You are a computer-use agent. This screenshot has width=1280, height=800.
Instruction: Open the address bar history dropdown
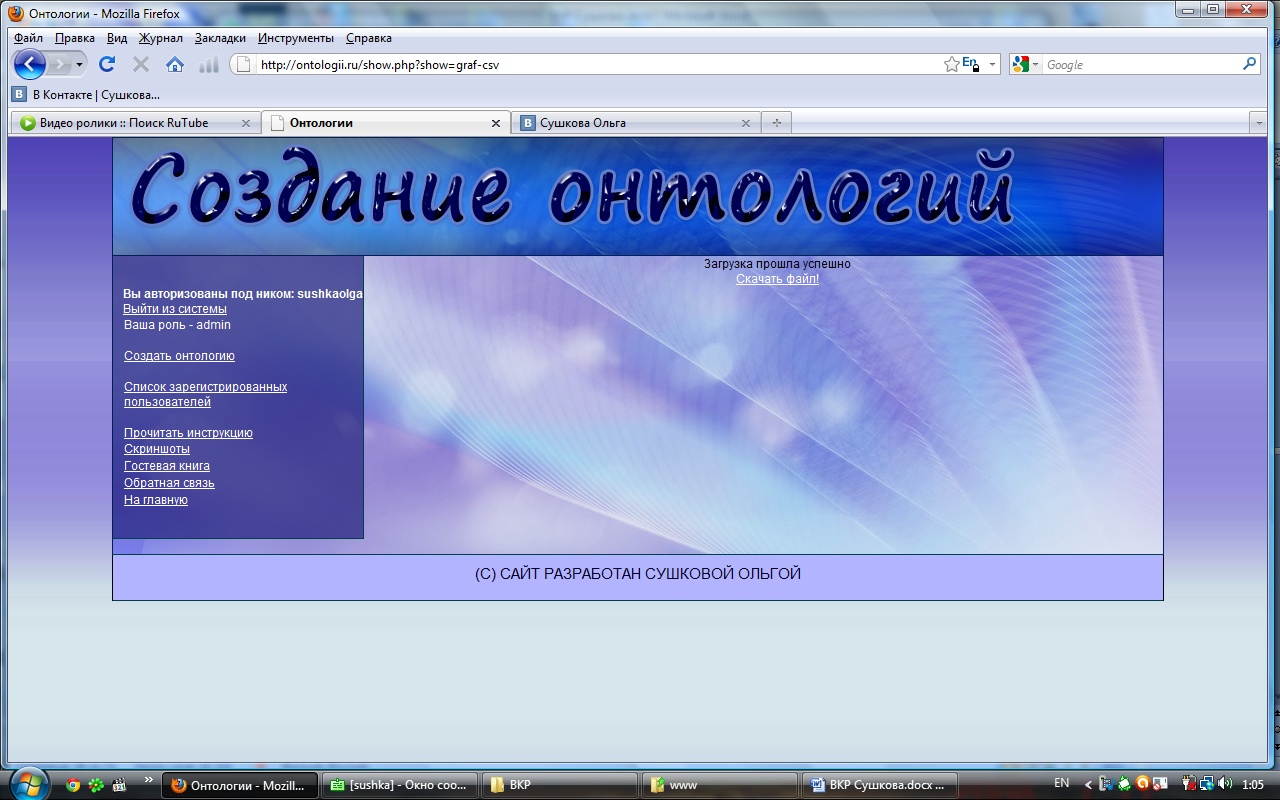[x=992, y=65]
